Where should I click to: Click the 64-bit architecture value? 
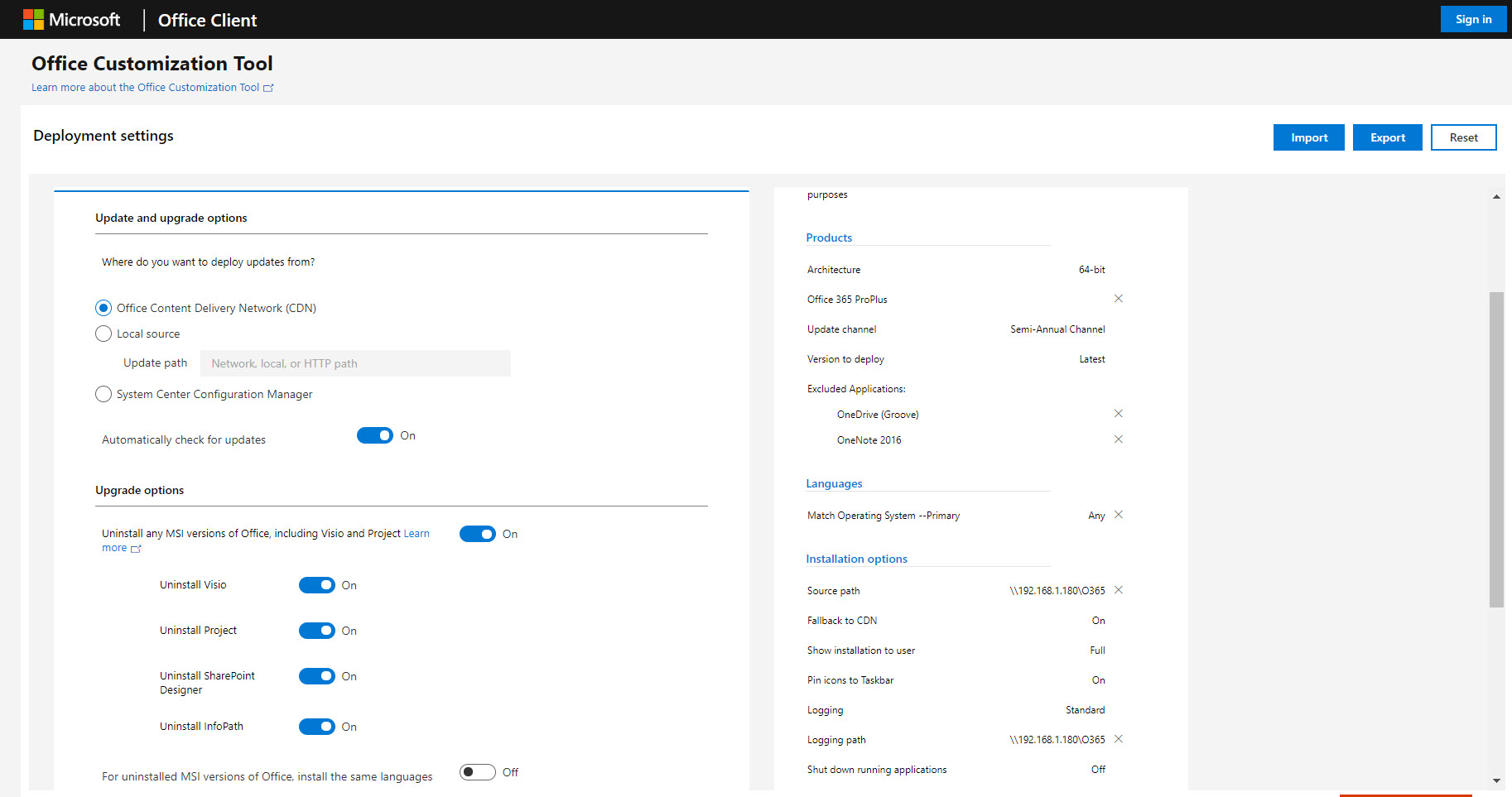1091,270
